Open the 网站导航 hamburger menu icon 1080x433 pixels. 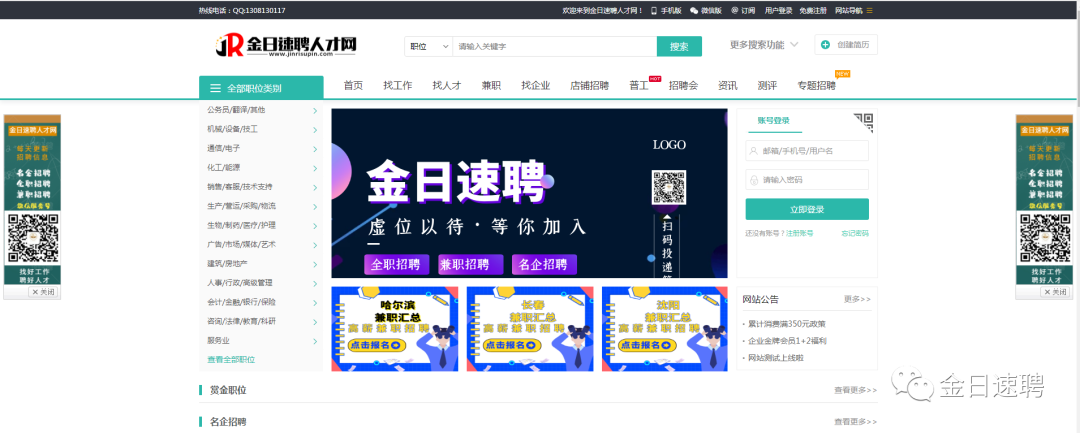click(869, 10)
